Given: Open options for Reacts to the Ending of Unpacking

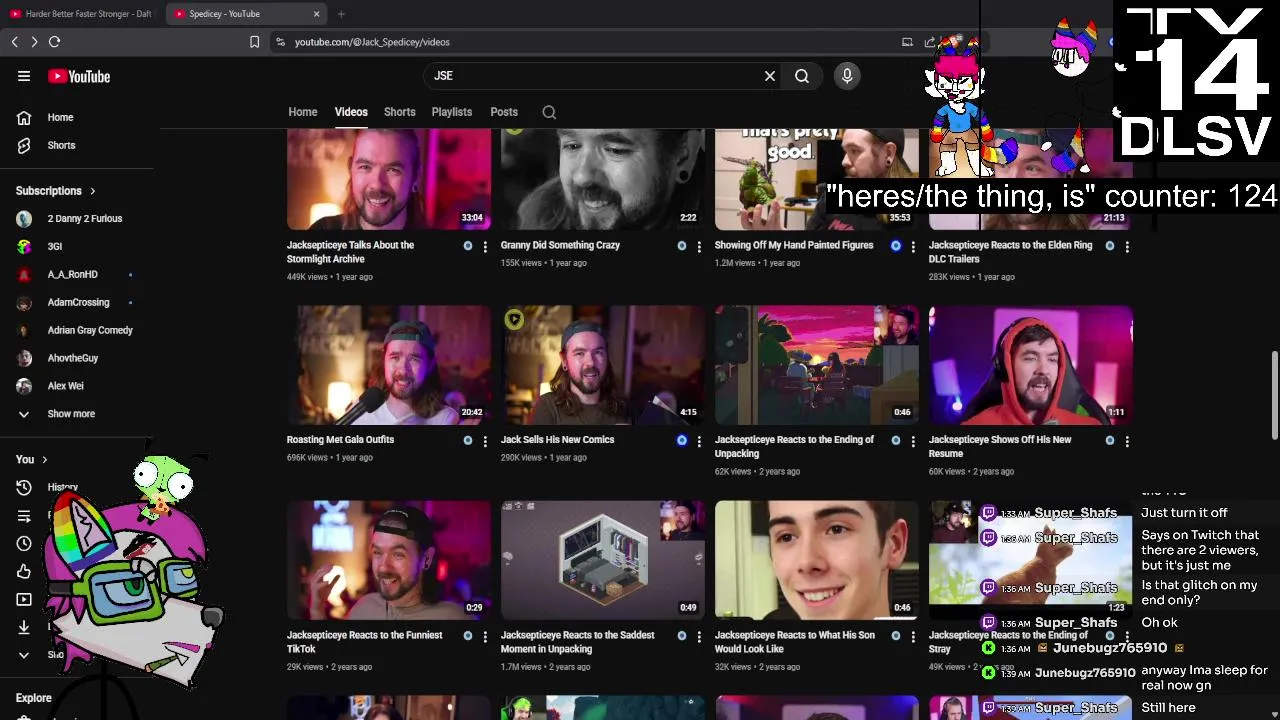Looking at the screenshot, I should coord(913,440).
